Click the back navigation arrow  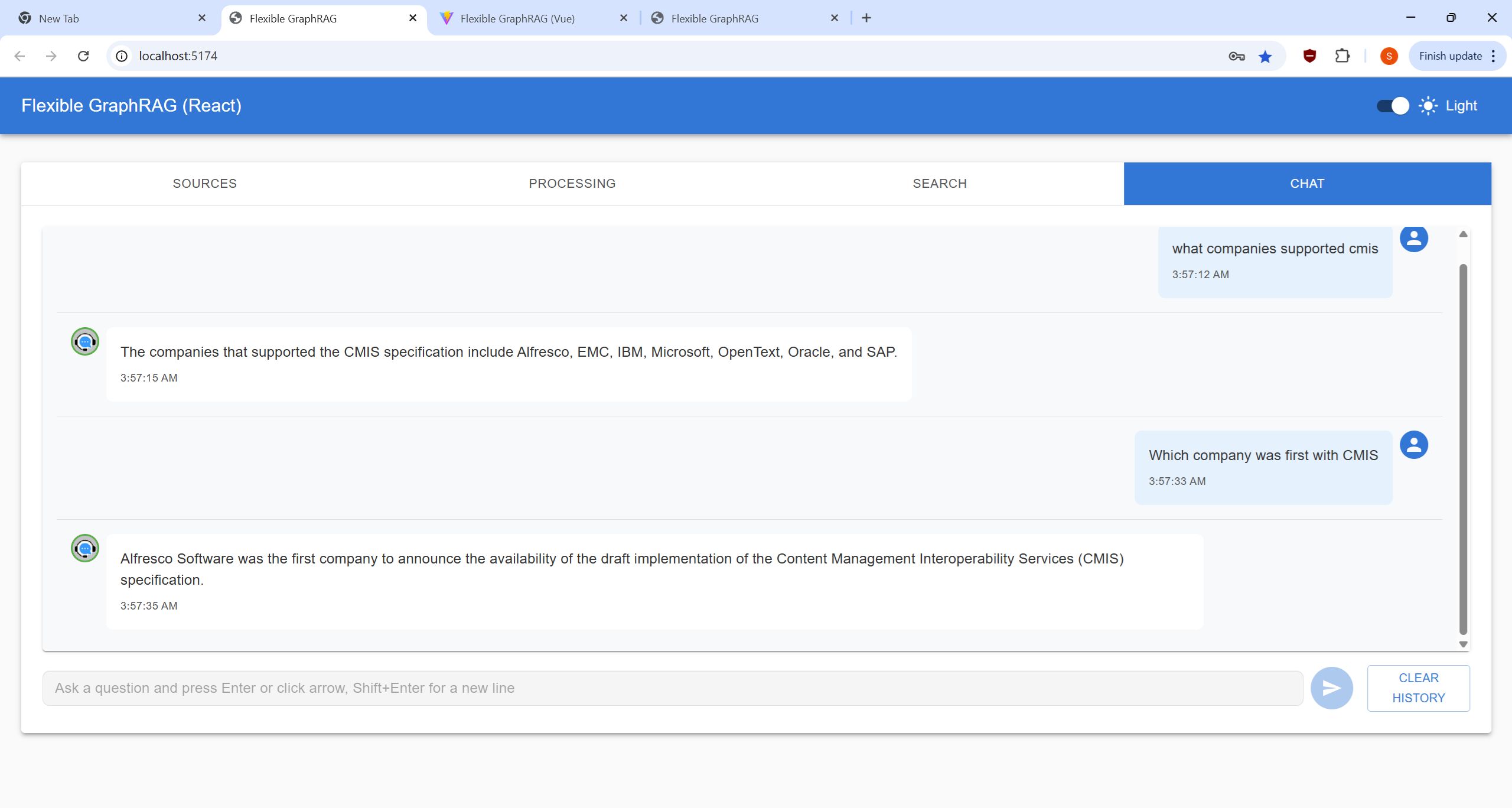20,56
